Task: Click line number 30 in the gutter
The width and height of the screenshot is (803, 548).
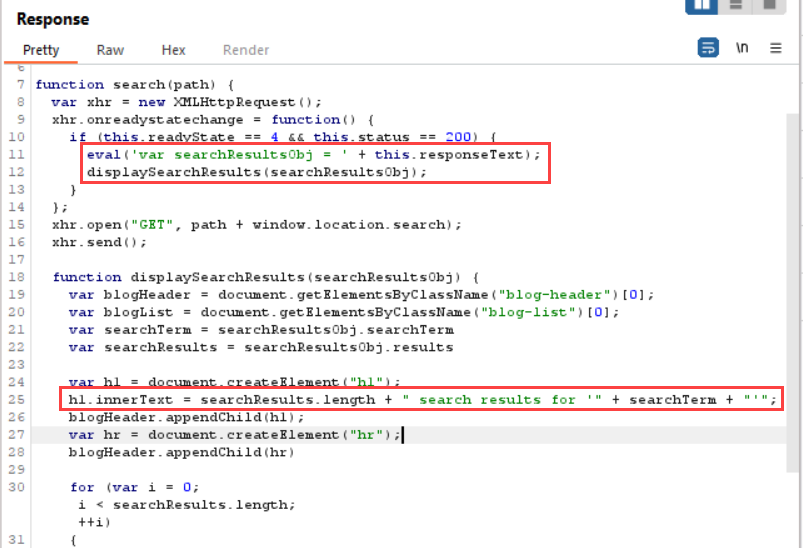Action: coord(16,487)
